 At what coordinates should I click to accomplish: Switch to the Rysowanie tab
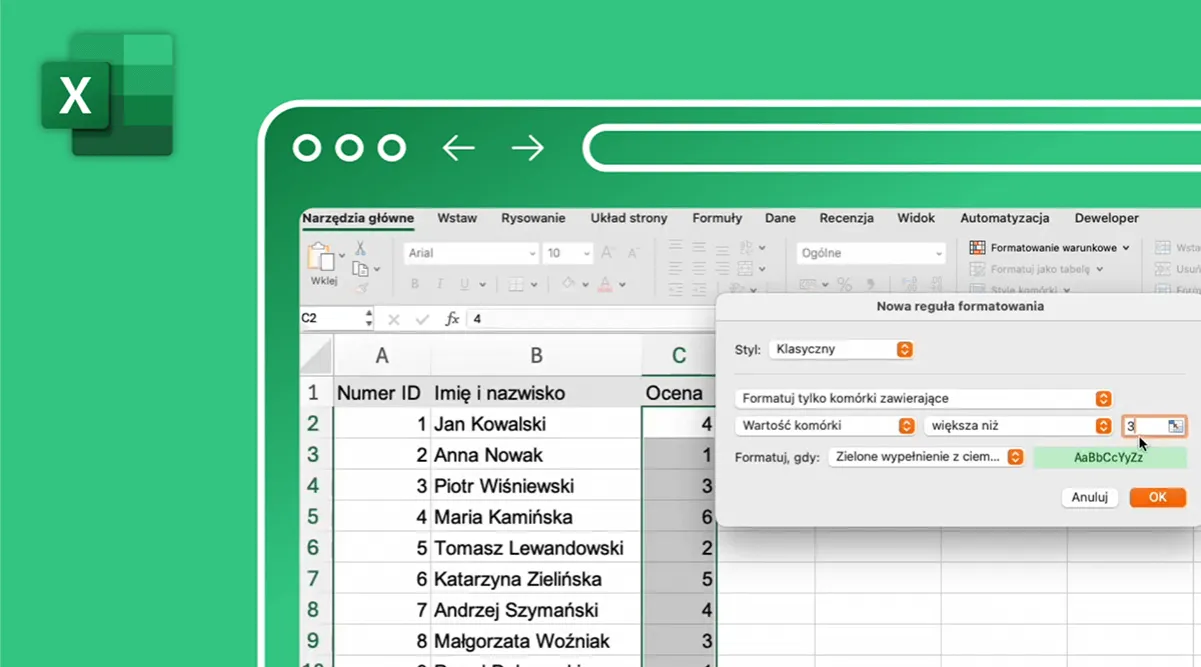click(533, 218)
